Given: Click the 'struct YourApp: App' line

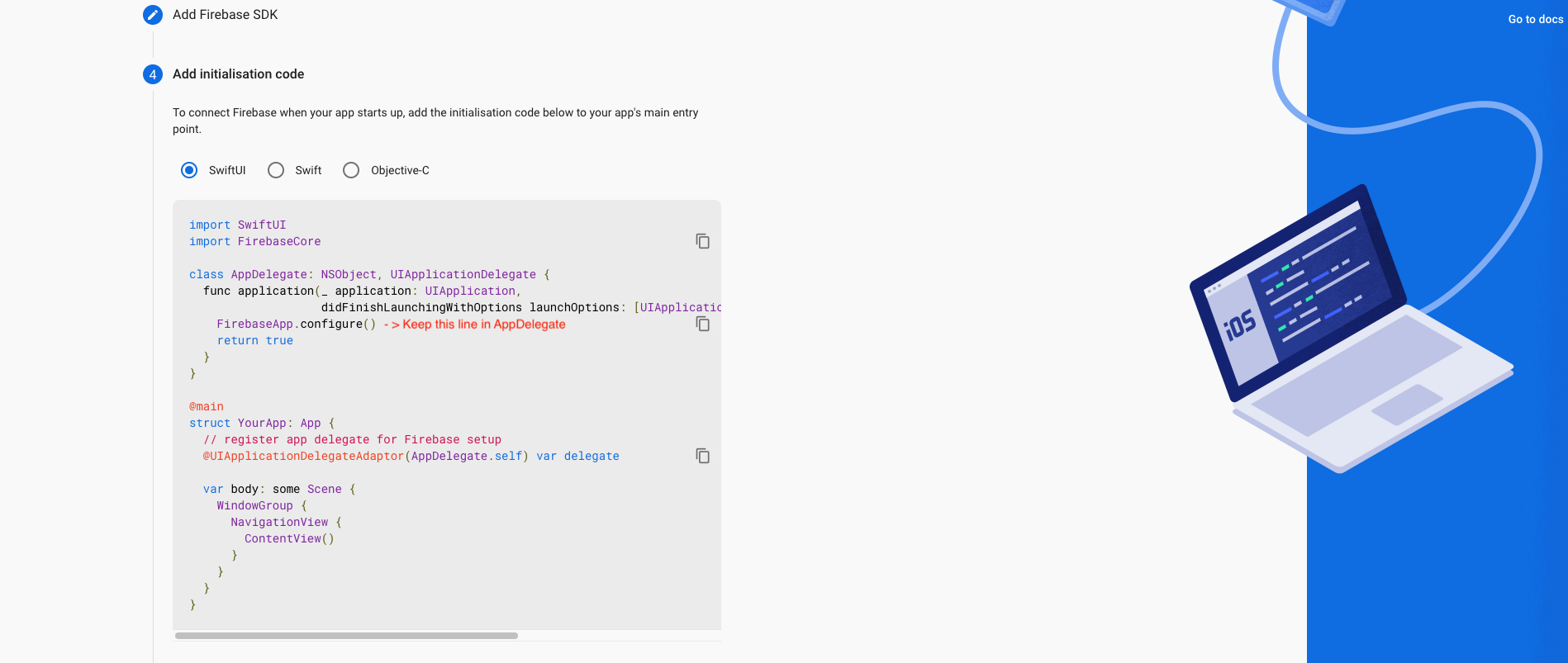Looking at the screenshot, I should coord(262,423).
